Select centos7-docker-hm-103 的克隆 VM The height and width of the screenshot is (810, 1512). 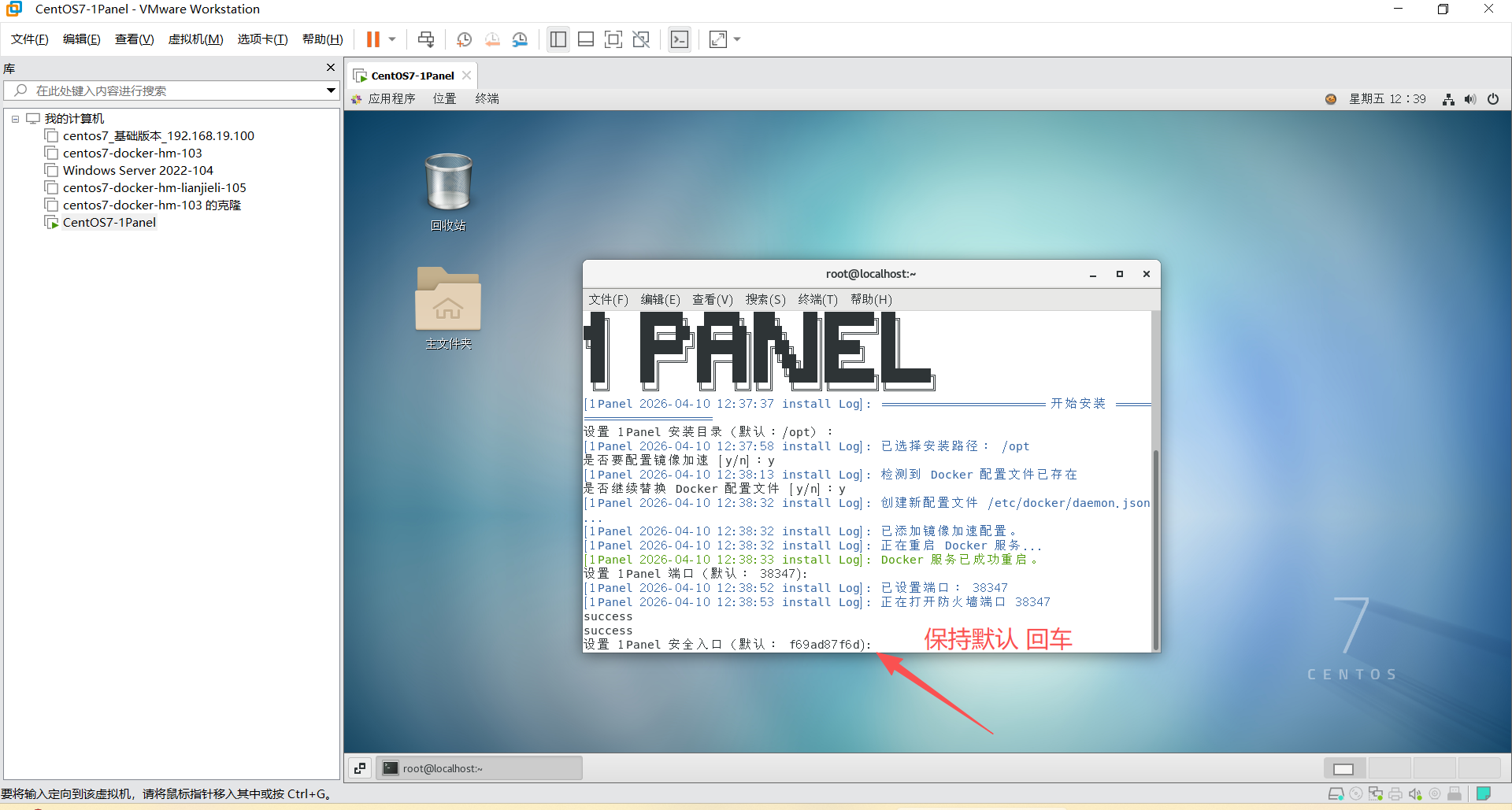click(x=152, y=205)
